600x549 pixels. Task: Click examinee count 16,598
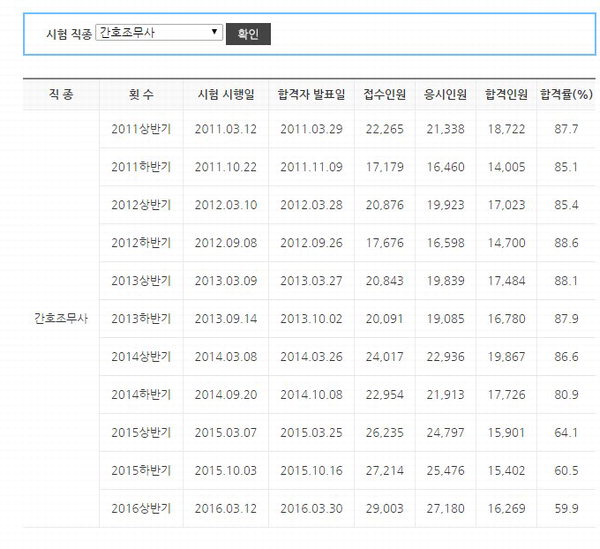(x=445, y=243)
